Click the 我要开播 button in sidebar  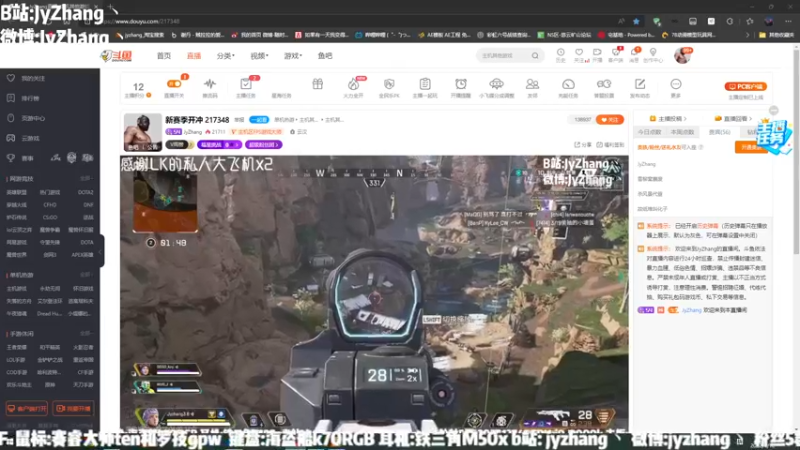pos(73,409)
